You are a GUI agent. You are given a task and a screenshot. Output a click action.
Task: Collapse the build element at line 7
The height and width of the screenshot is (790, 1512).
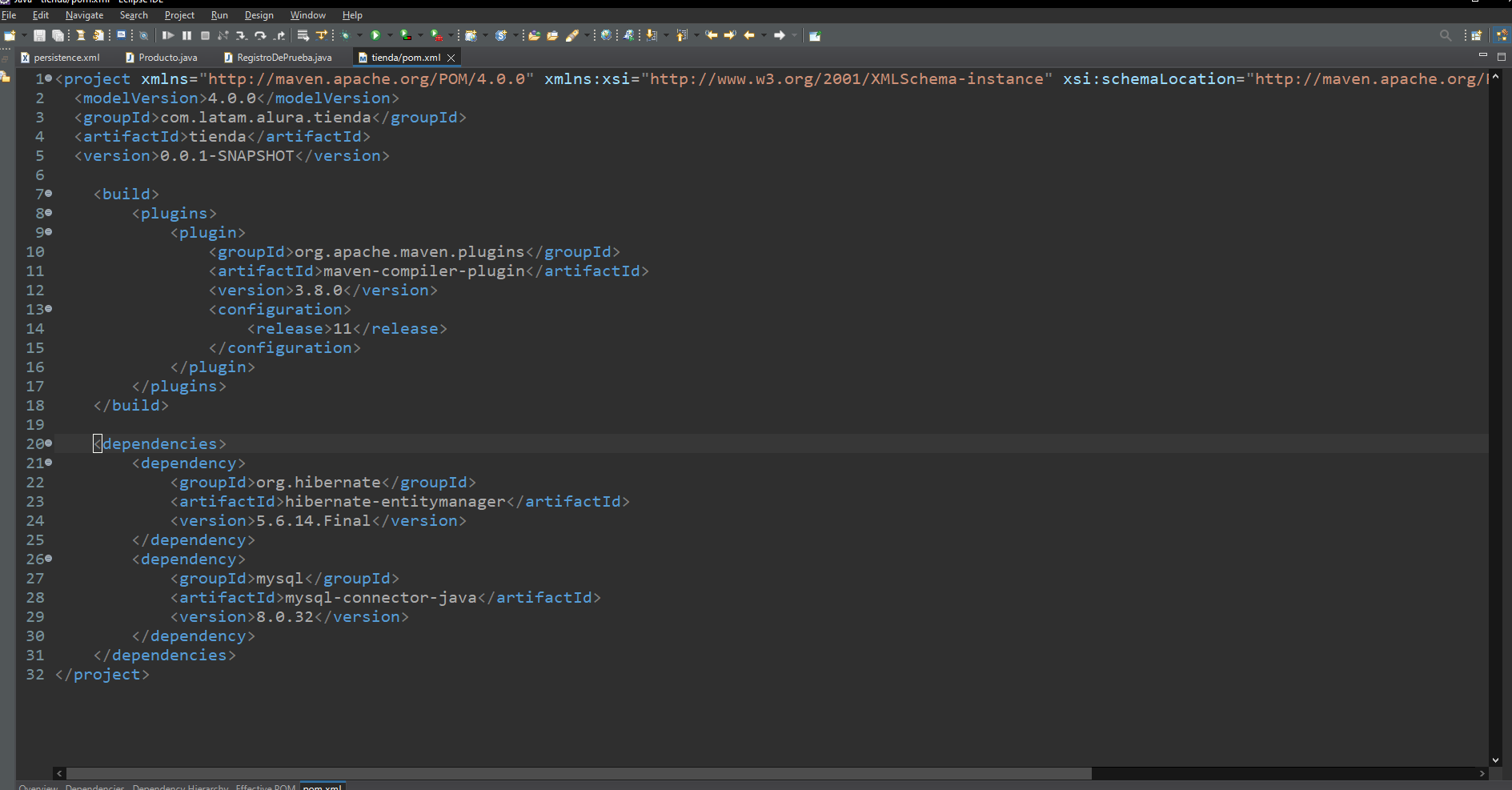(49, 193)
